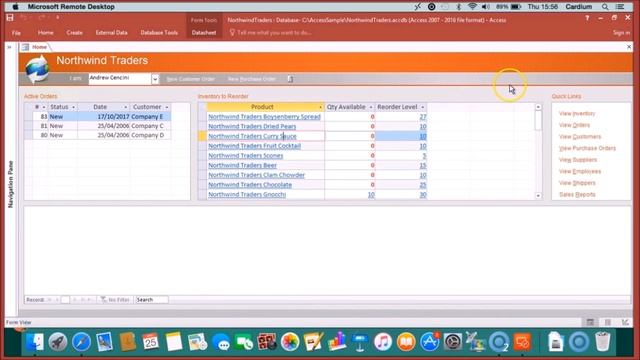
Task: Open View Purchase Orders quick link
Action: tap(587, 148)
